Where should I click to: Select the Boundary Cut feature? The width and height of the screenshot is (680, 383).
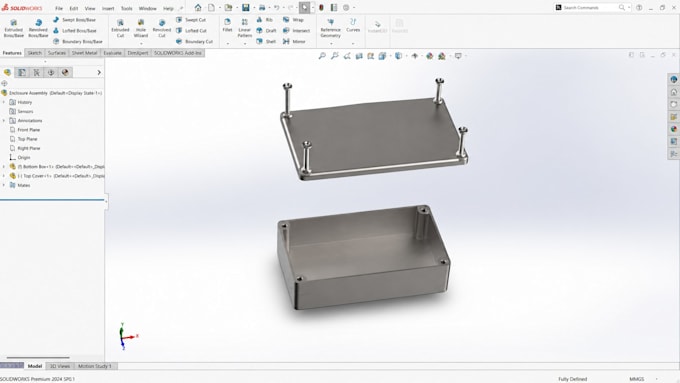click(x=194, y=41)
